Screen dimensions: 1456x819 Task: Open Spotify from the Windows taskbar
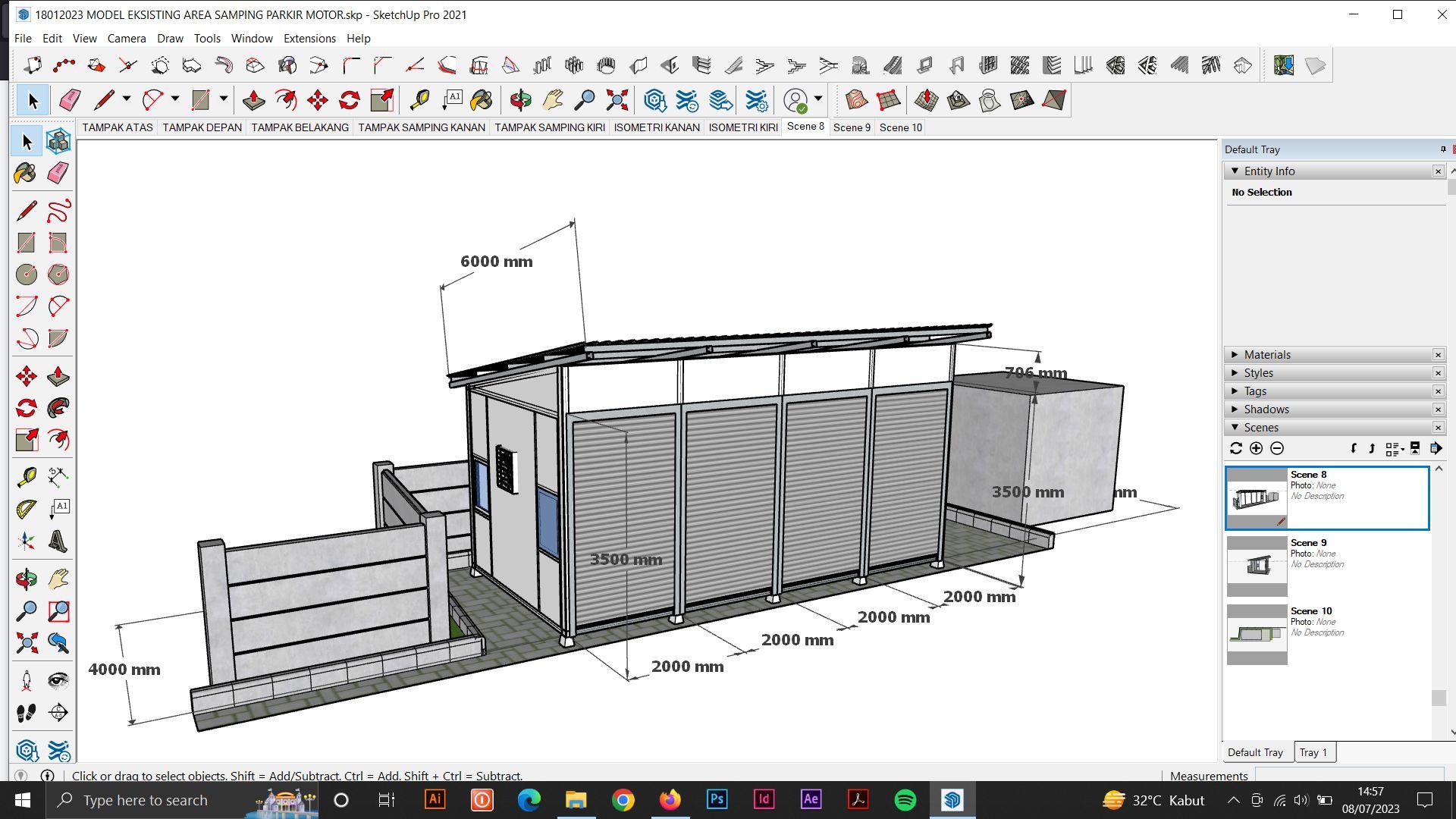pos(905,800)
